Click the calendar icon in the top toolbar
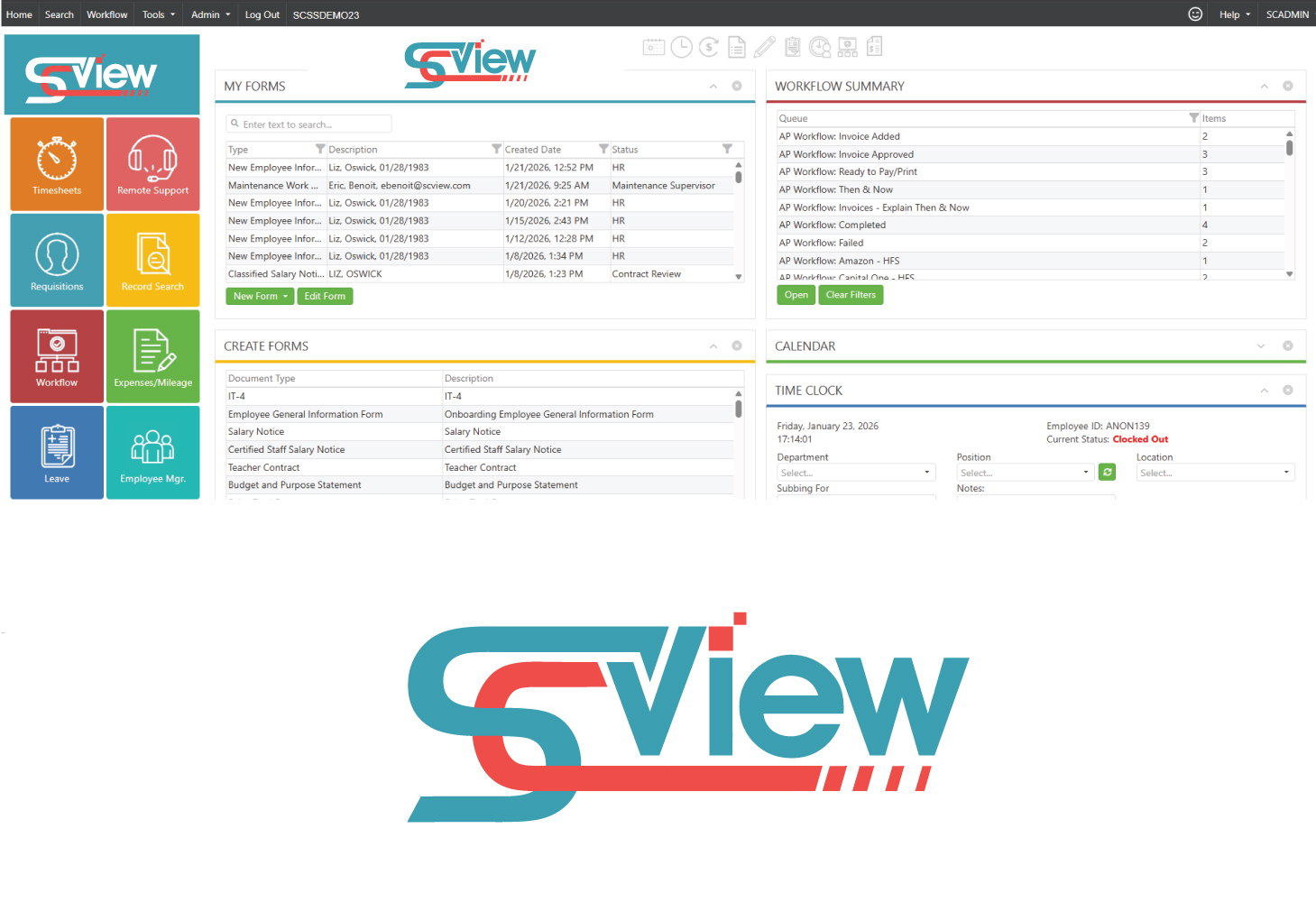Image resolution: width=1316 pixels, height=902 pixels. point(654,47)
